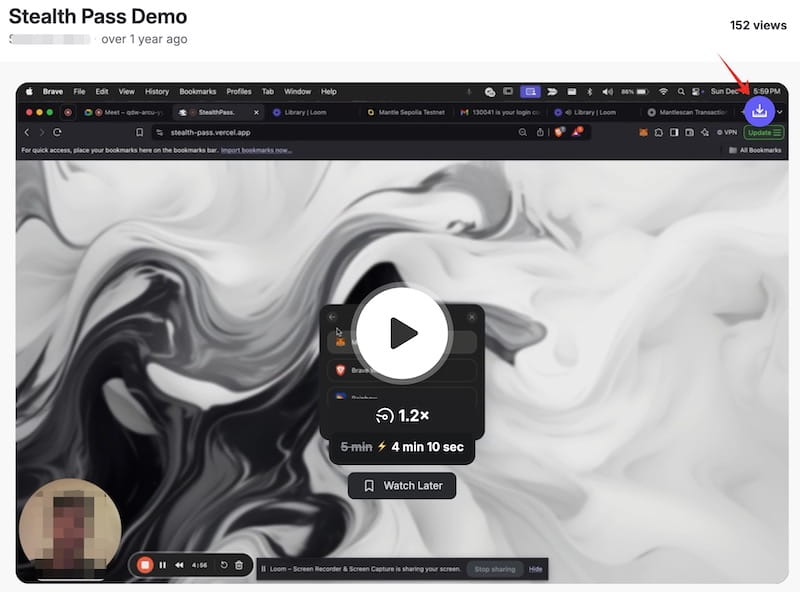Open the Library | Loom tab playing audio
The image size is (800, 592).
click(586, 112)
